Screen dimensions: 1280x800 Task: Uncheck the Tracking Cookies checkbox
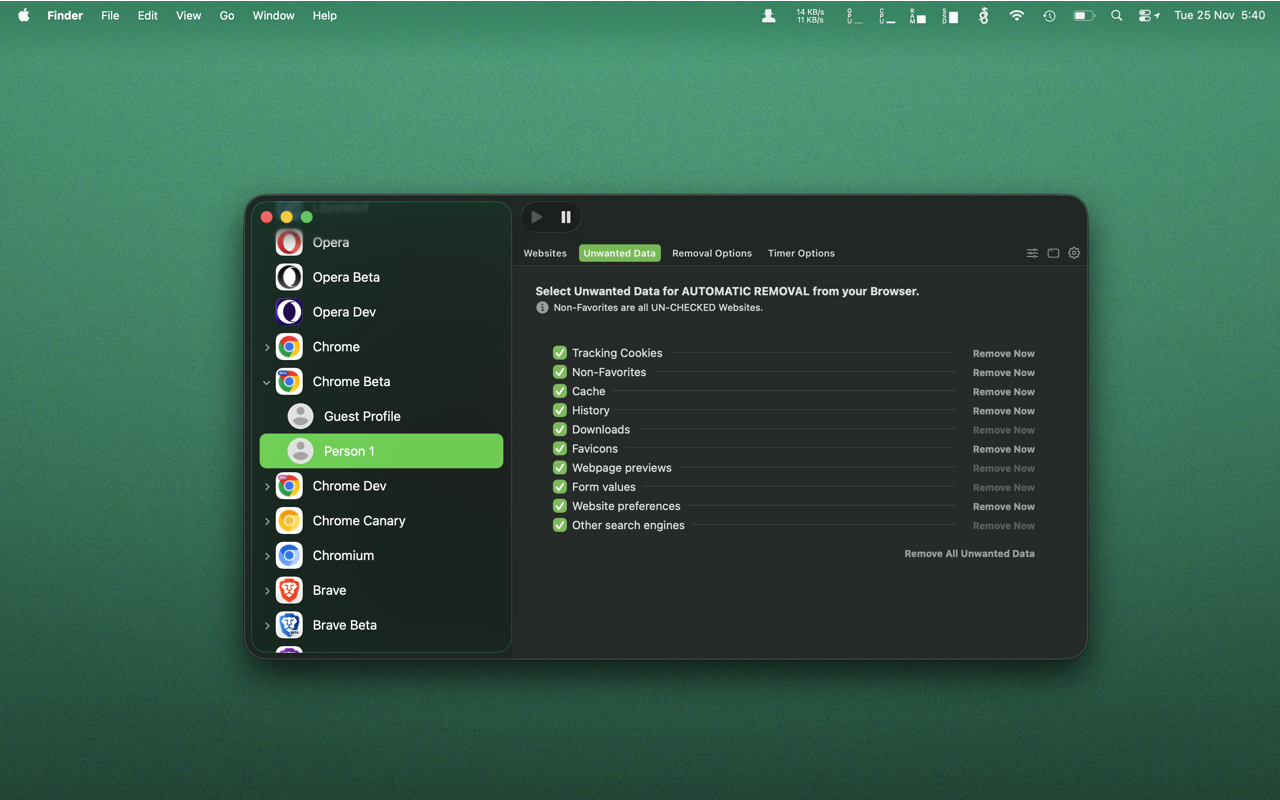560,353
